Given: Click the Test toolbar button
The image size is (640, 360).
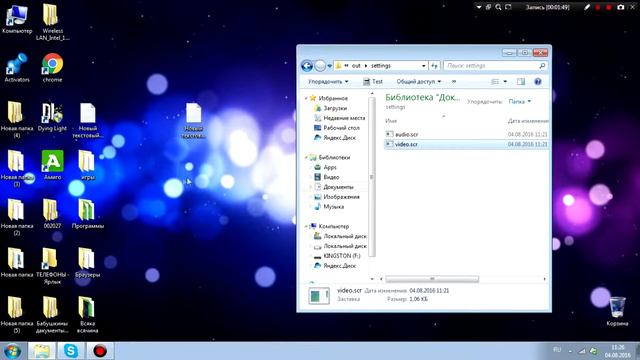Looking at the screenshot, I should pos(373,82).
